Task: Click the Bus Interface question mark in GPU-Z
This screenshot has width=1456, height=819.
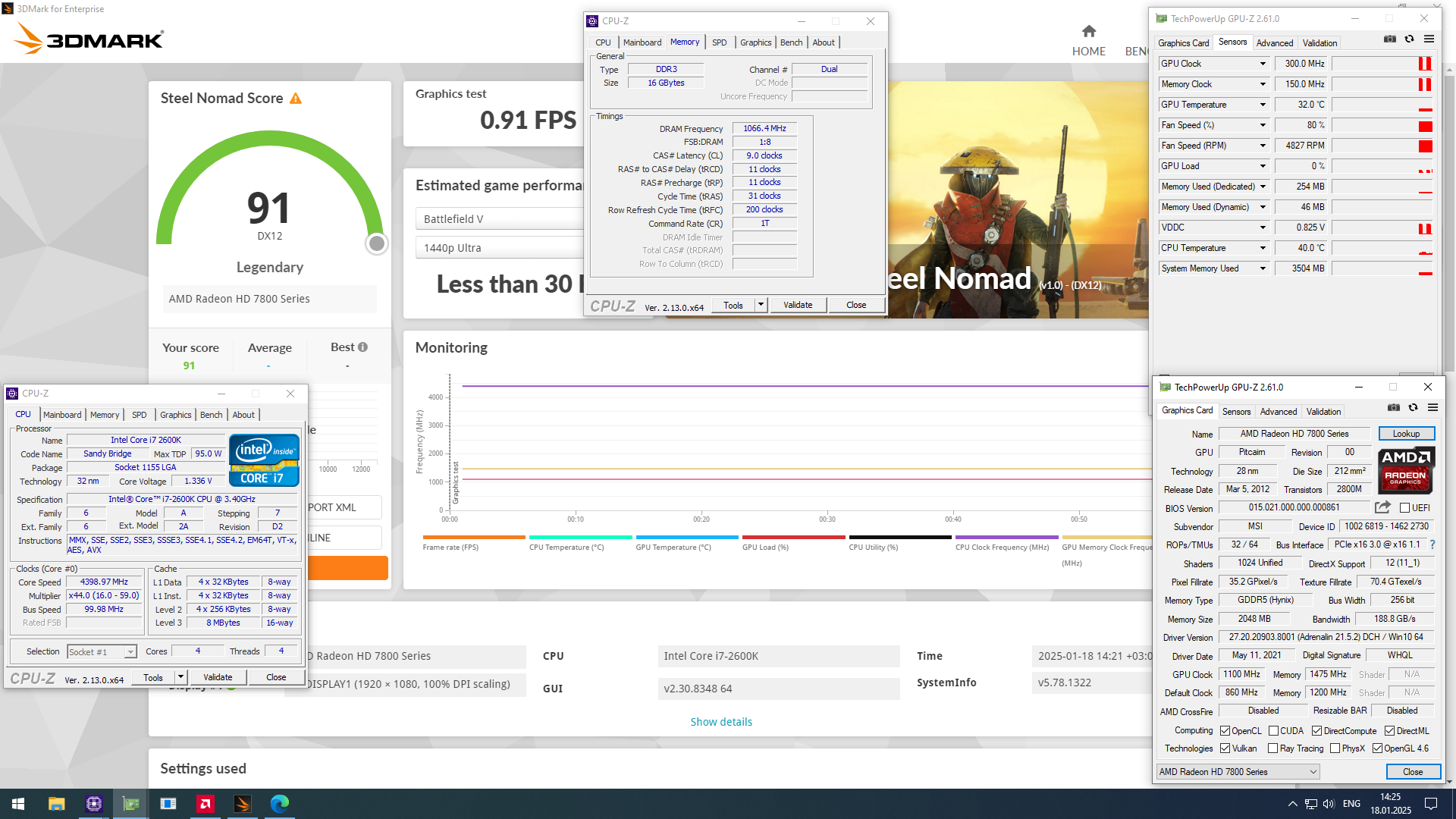Action: point(1432,544)
